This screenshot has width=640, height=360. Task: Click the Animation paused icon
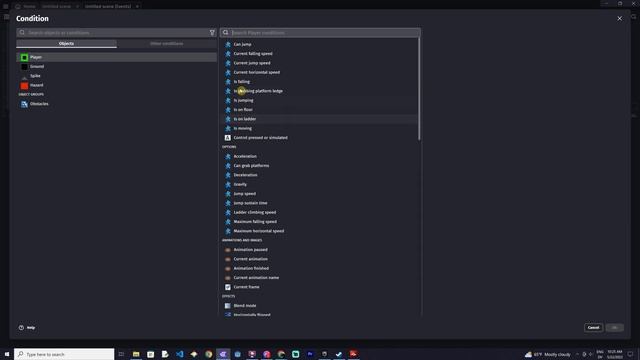point(228,250)
